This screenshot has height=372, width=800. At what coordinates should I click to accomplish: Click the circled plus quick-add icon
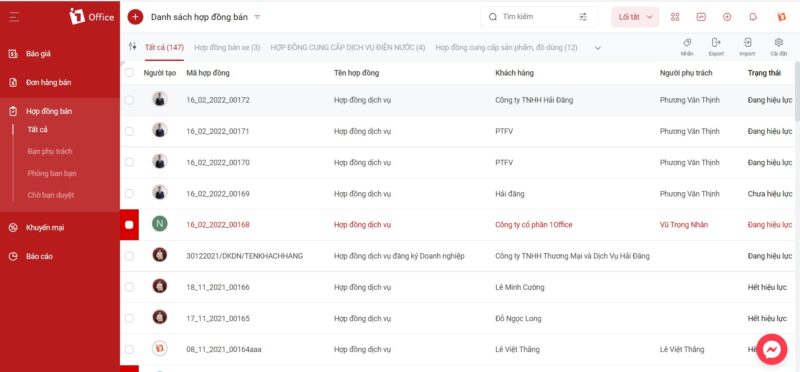pos(727,17)
